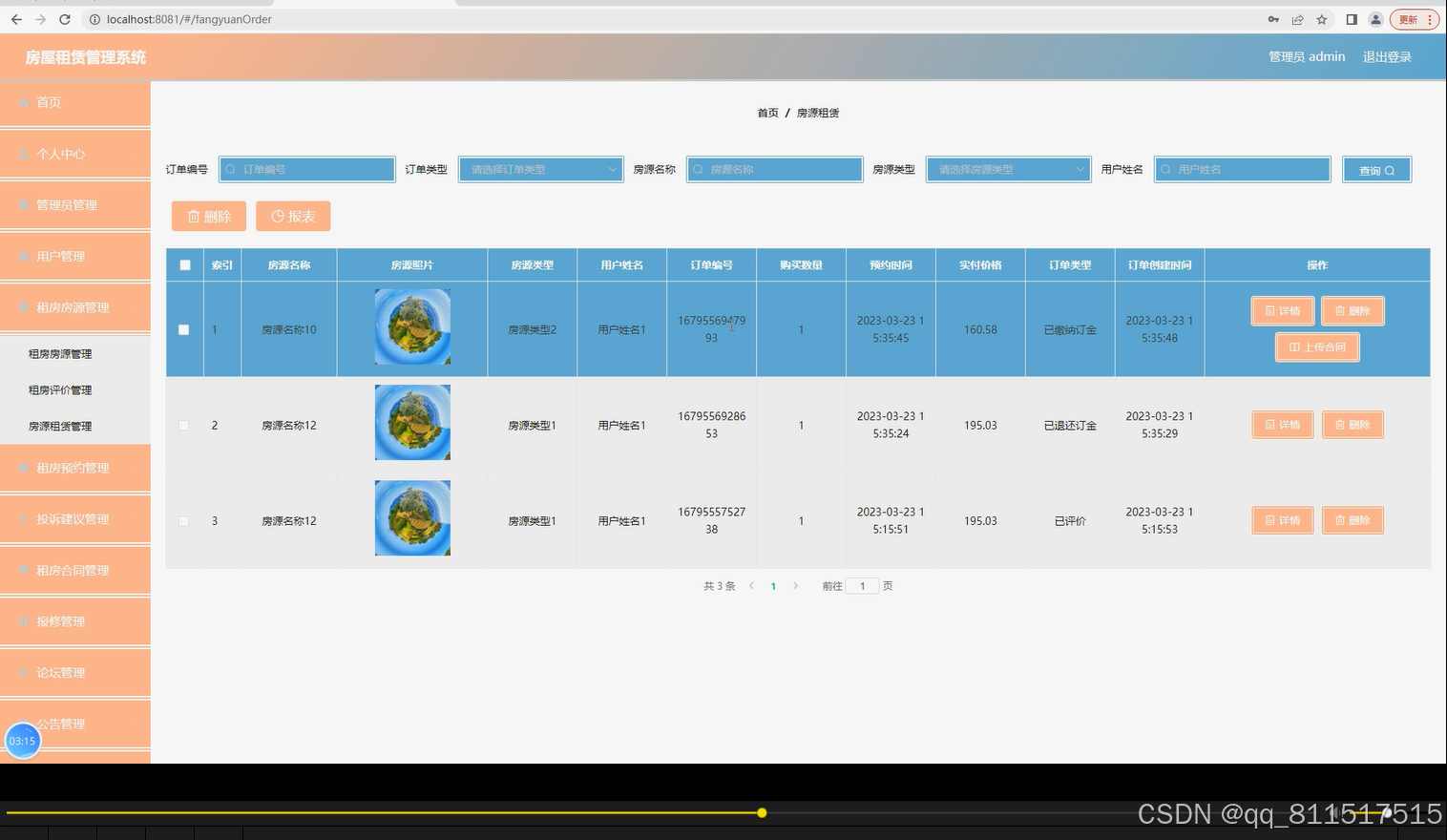Click 上传合同 upload contract button
1447x840 pixels.
coord(1317,346)
